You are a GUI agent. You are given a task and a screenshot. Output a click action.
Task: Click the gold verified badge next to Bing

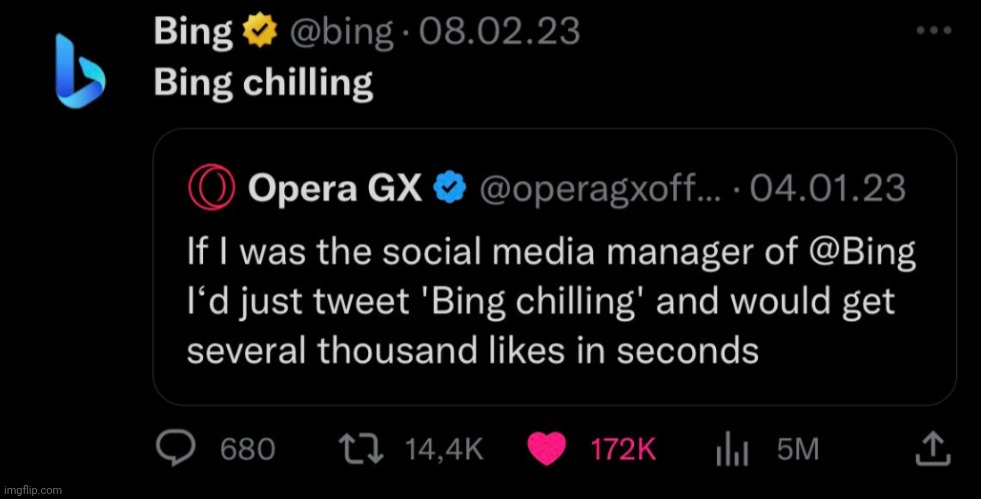click(x=260, y=31)
